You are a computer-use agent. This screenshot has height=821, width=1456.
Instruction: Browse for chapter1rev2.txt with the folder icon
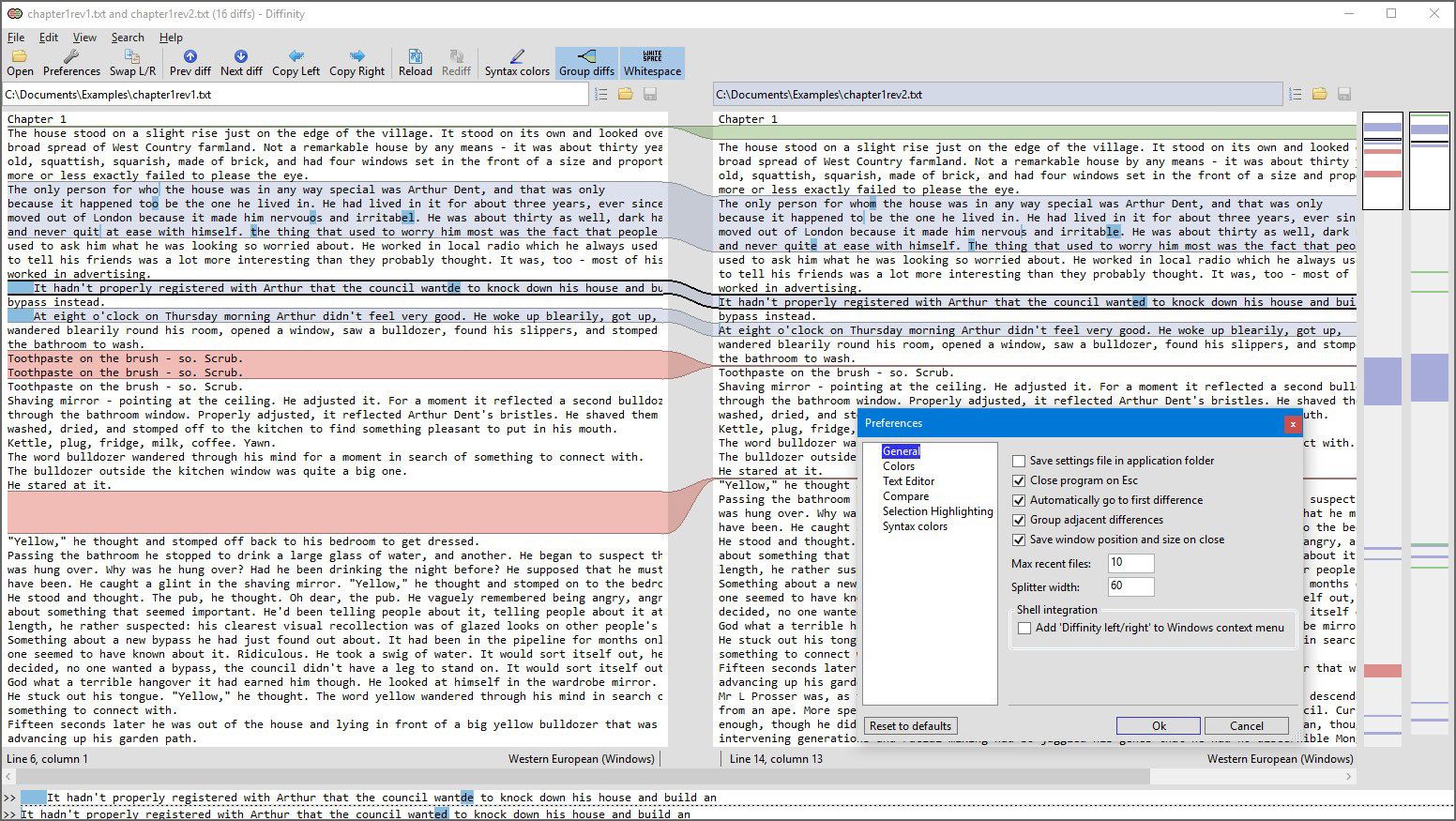[1319, 94]
